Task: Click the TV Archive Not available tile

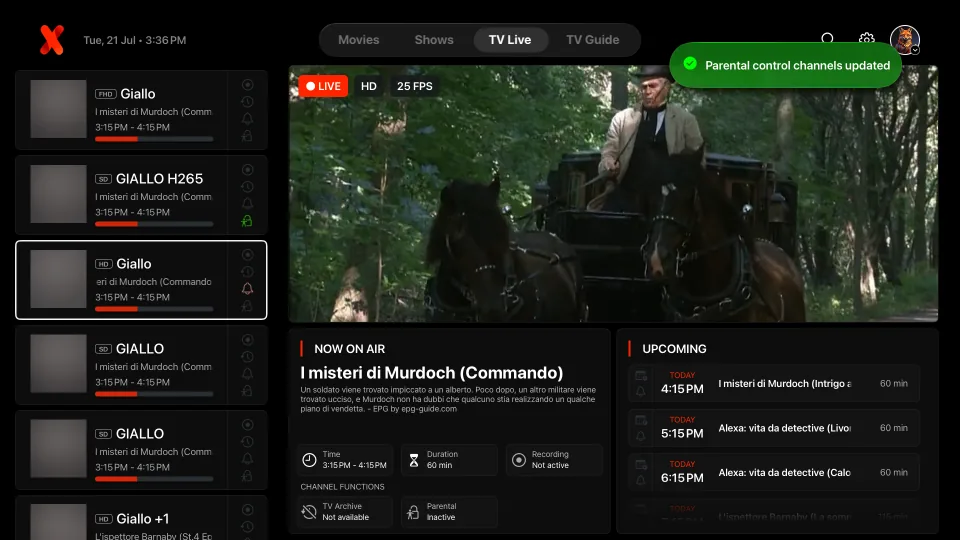Action: 345,512
